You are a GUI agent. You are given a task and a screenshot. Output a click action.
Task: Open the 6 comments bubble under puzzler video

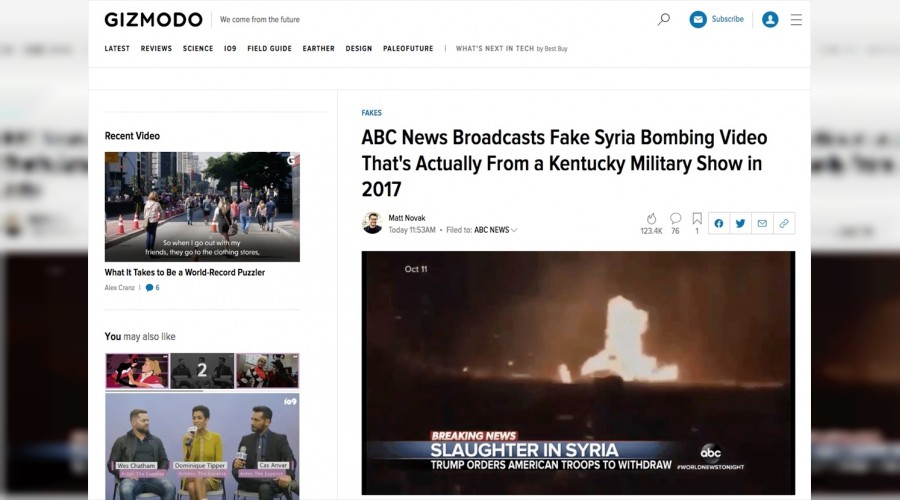click(153, 288)
